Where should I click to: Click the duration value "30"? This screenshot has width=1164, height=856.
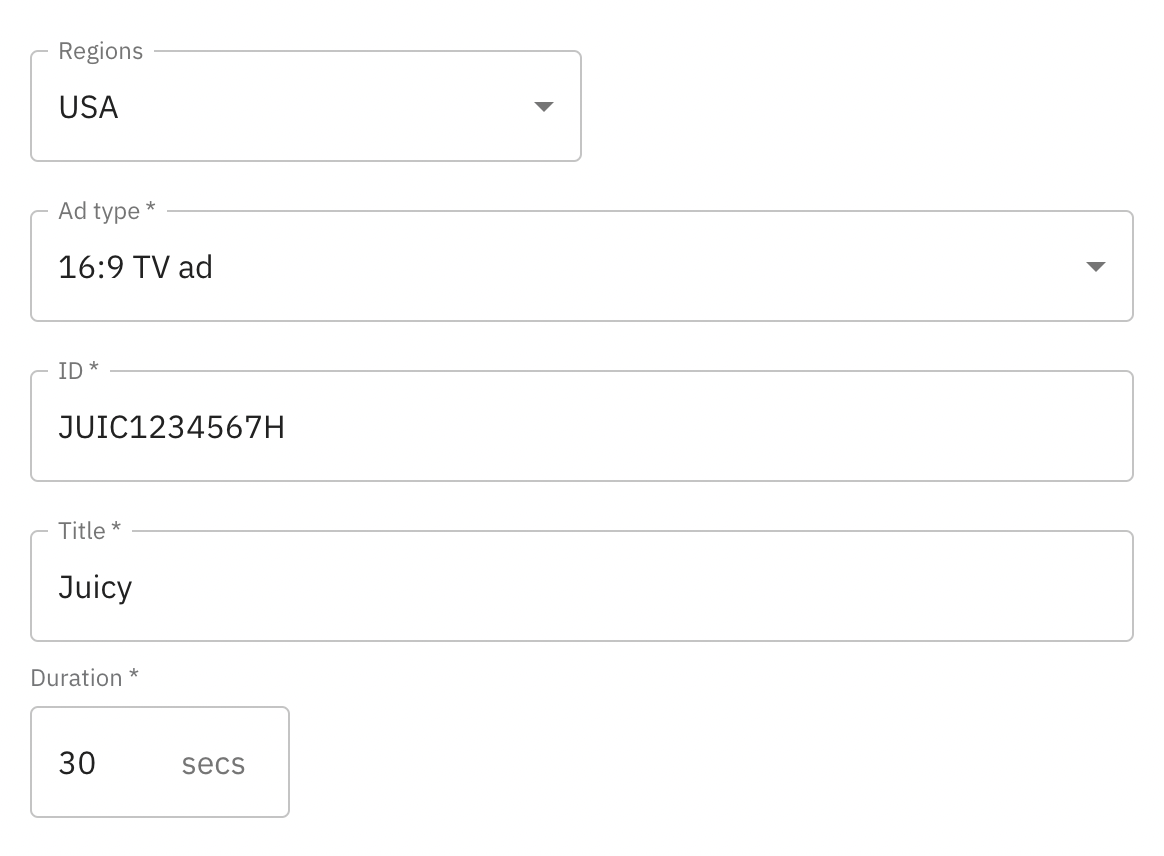(x=77, y=763)
